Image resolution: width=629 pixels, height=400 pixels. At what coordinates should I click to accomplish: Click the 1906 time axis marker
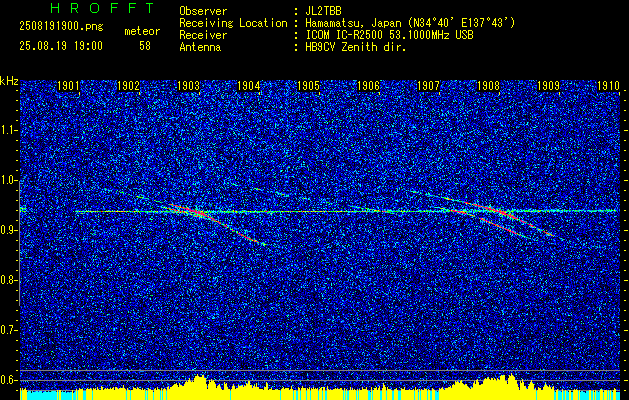(x=368, y=86)
